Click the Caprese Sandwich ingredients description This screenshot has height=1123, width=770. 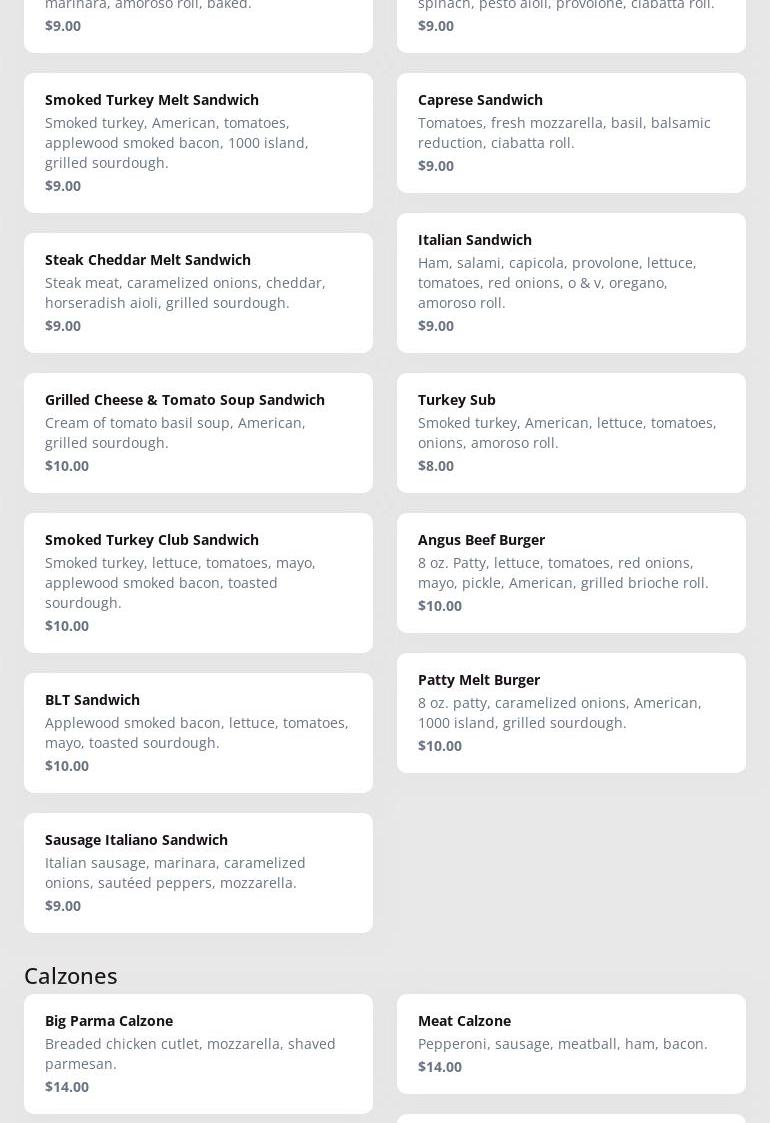[564, 133]
